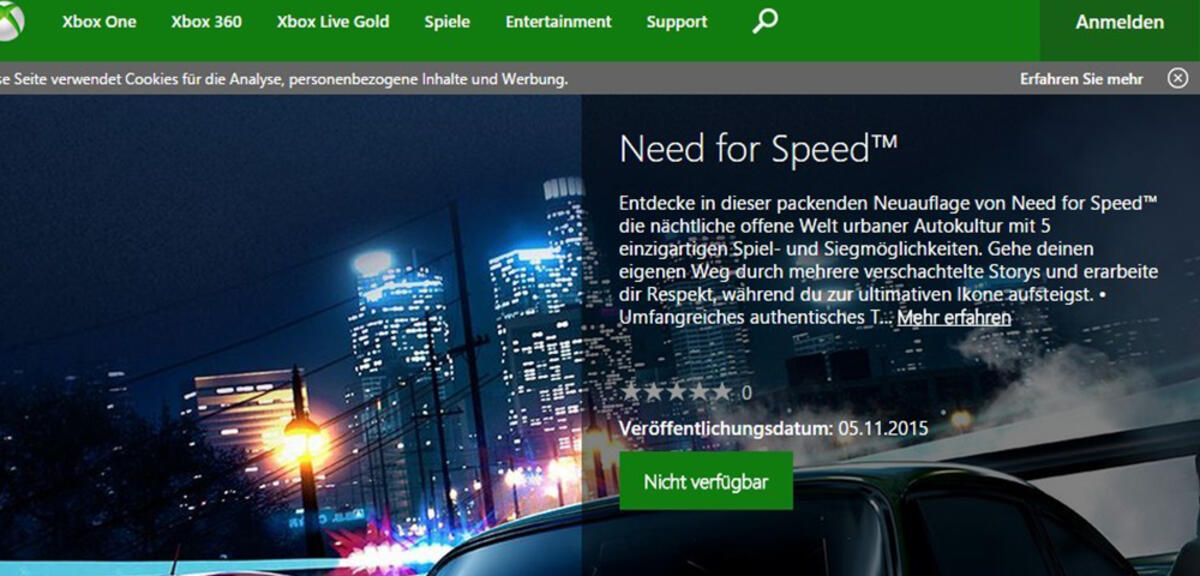This screenshot has height=576, width=1200.
Task: Open the Support menu item
Action: click(x=676, y=22)
